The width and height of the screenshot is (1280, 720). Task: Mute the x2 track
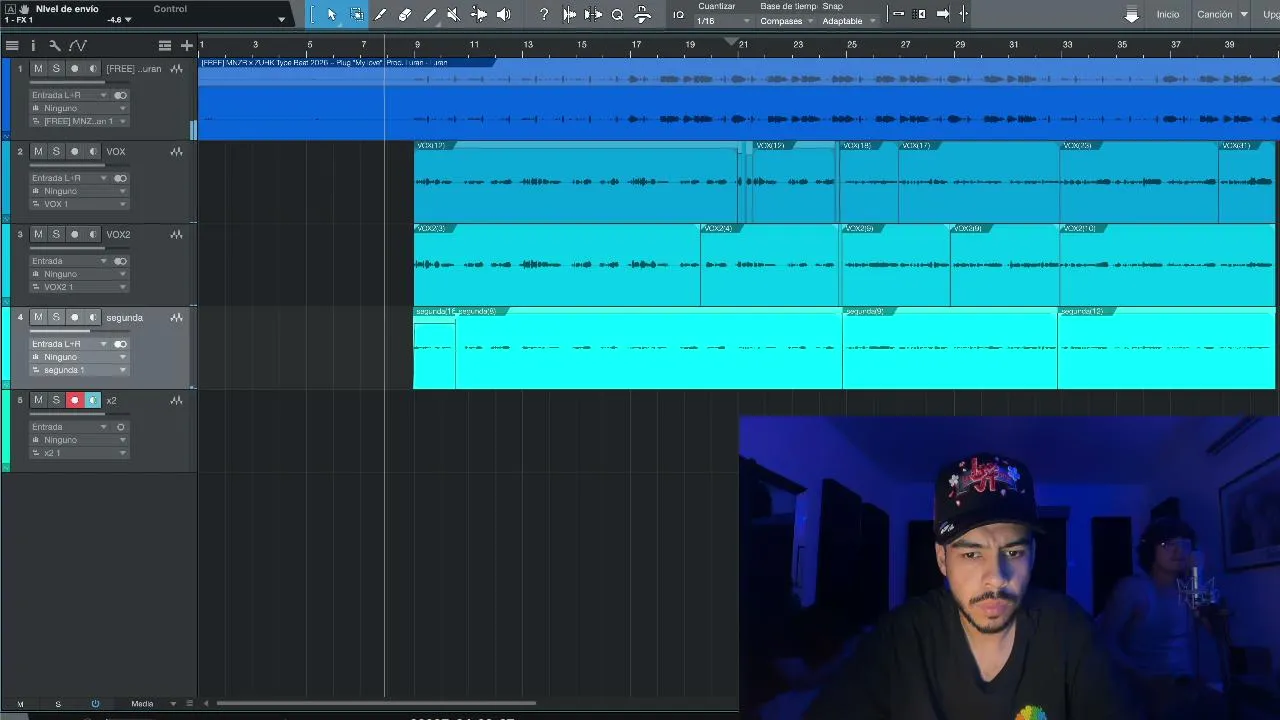click(38, 401)
